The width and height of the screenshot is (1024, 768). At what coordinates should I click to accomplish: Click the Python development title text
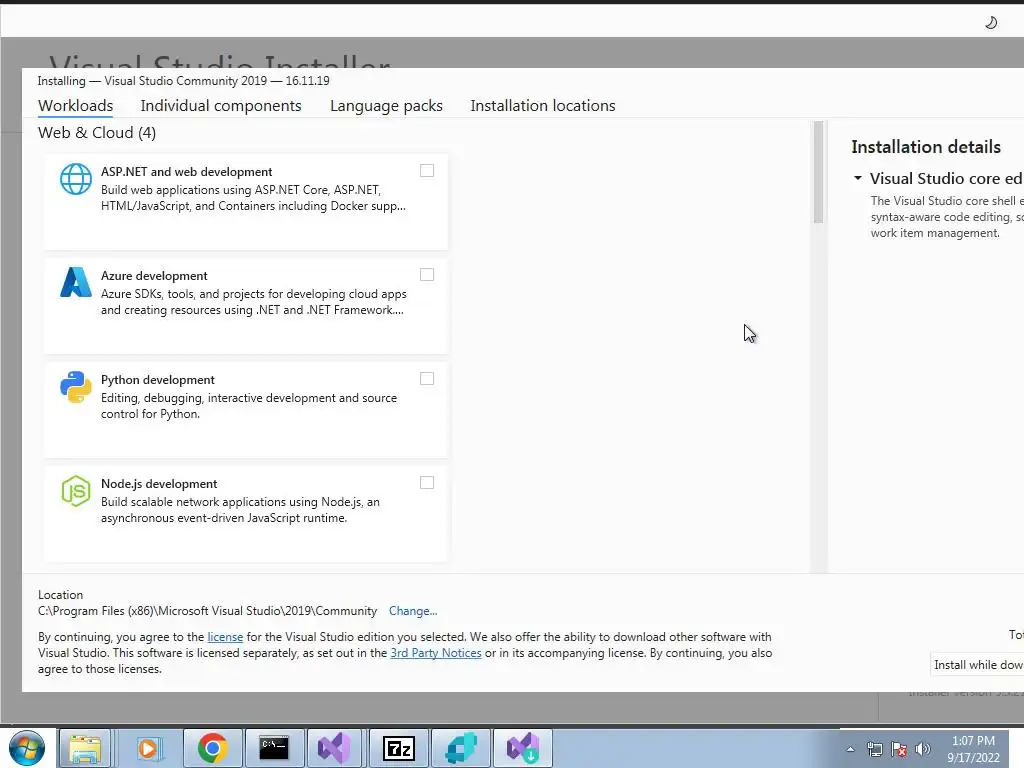tap(157, 380)
